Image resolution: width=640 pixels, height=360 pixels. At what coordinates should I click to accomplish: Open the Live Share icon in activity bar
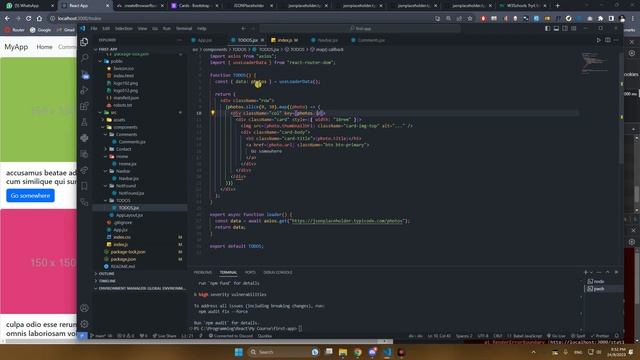pyautogui.click(x=84, y=170)
